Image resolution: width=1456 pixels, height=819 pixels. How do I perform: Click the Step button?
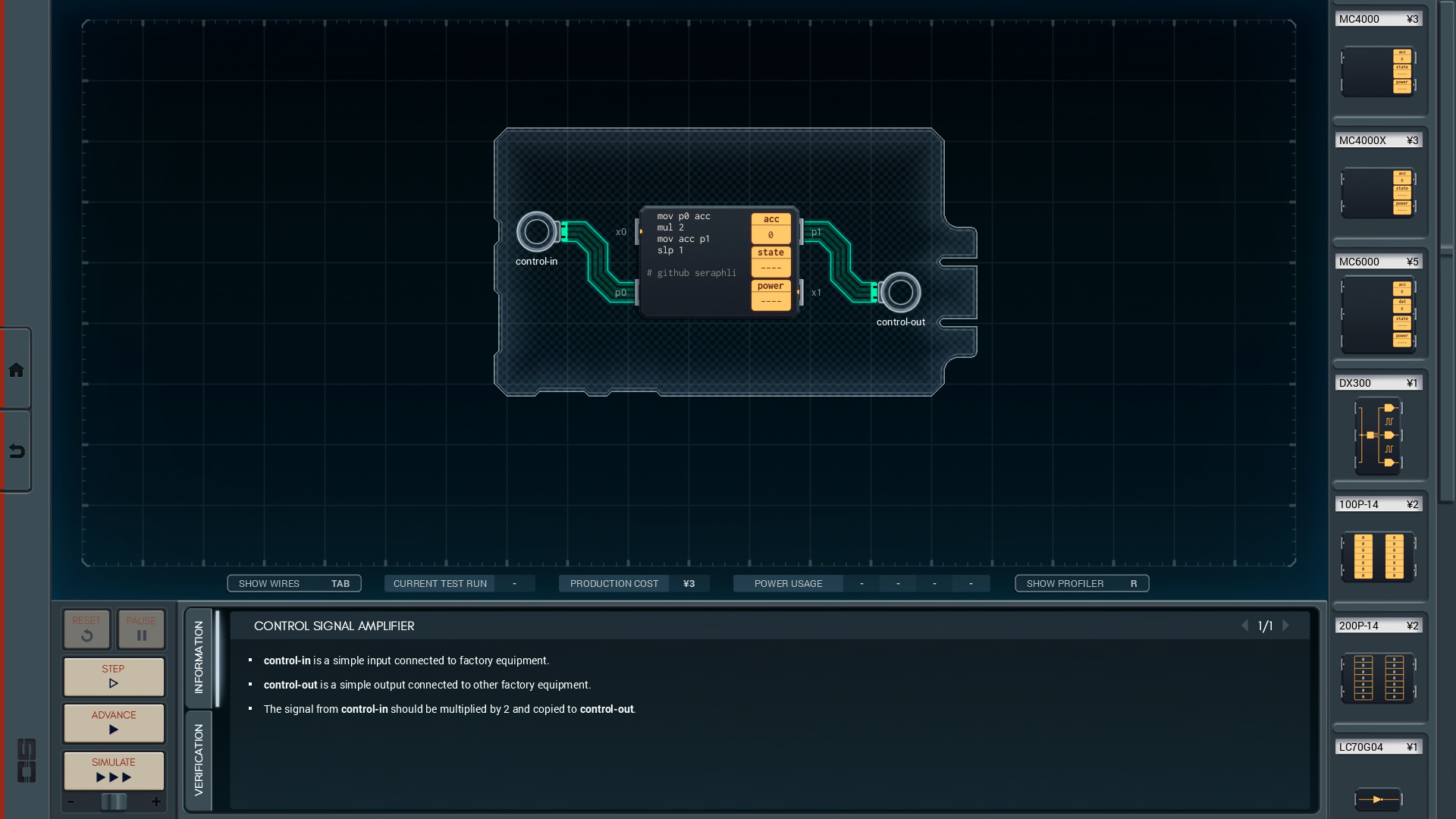114,676
